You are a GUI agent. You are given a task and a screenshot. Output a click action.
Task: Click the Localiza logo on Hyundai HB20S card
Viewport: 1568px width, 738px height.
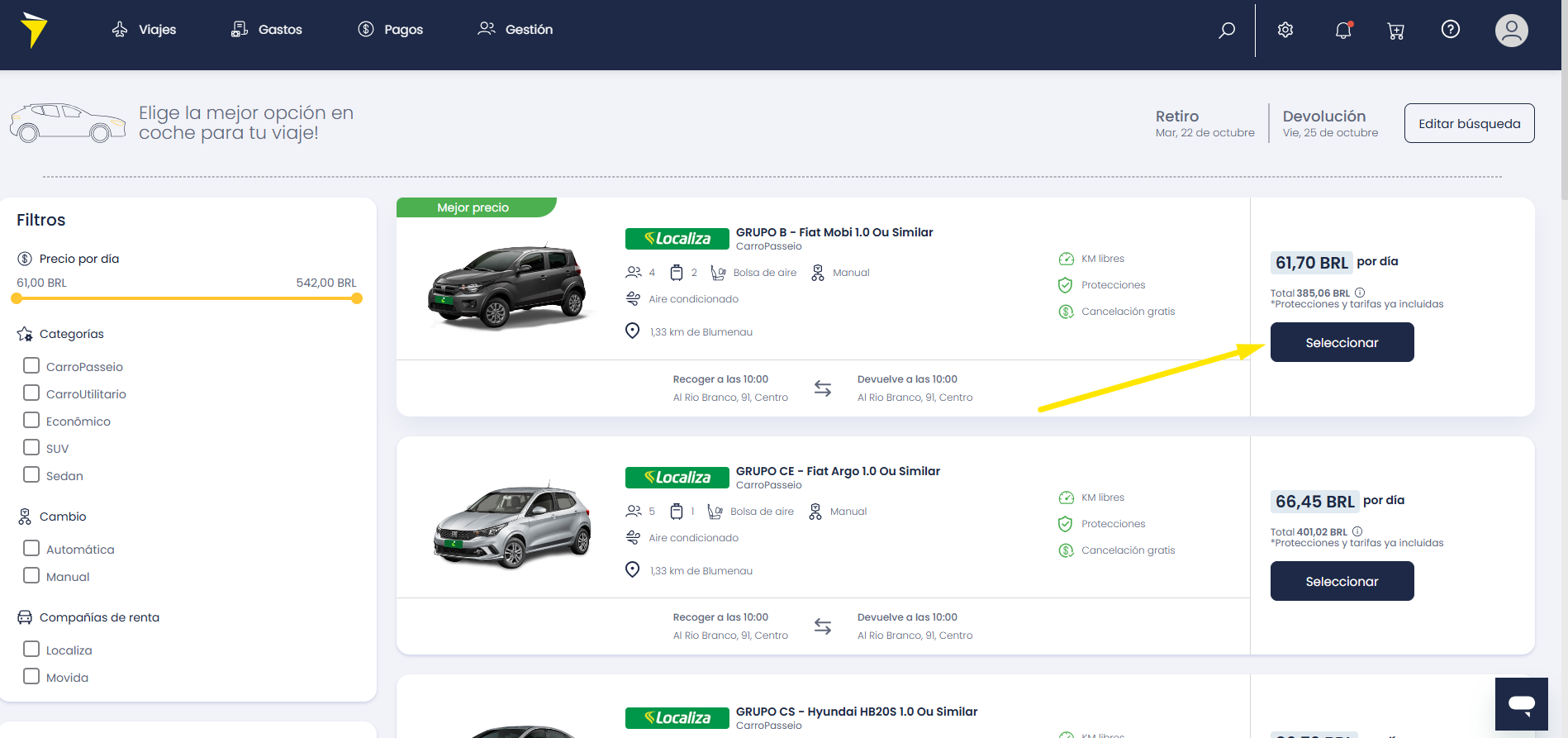(x=677, y=718)
